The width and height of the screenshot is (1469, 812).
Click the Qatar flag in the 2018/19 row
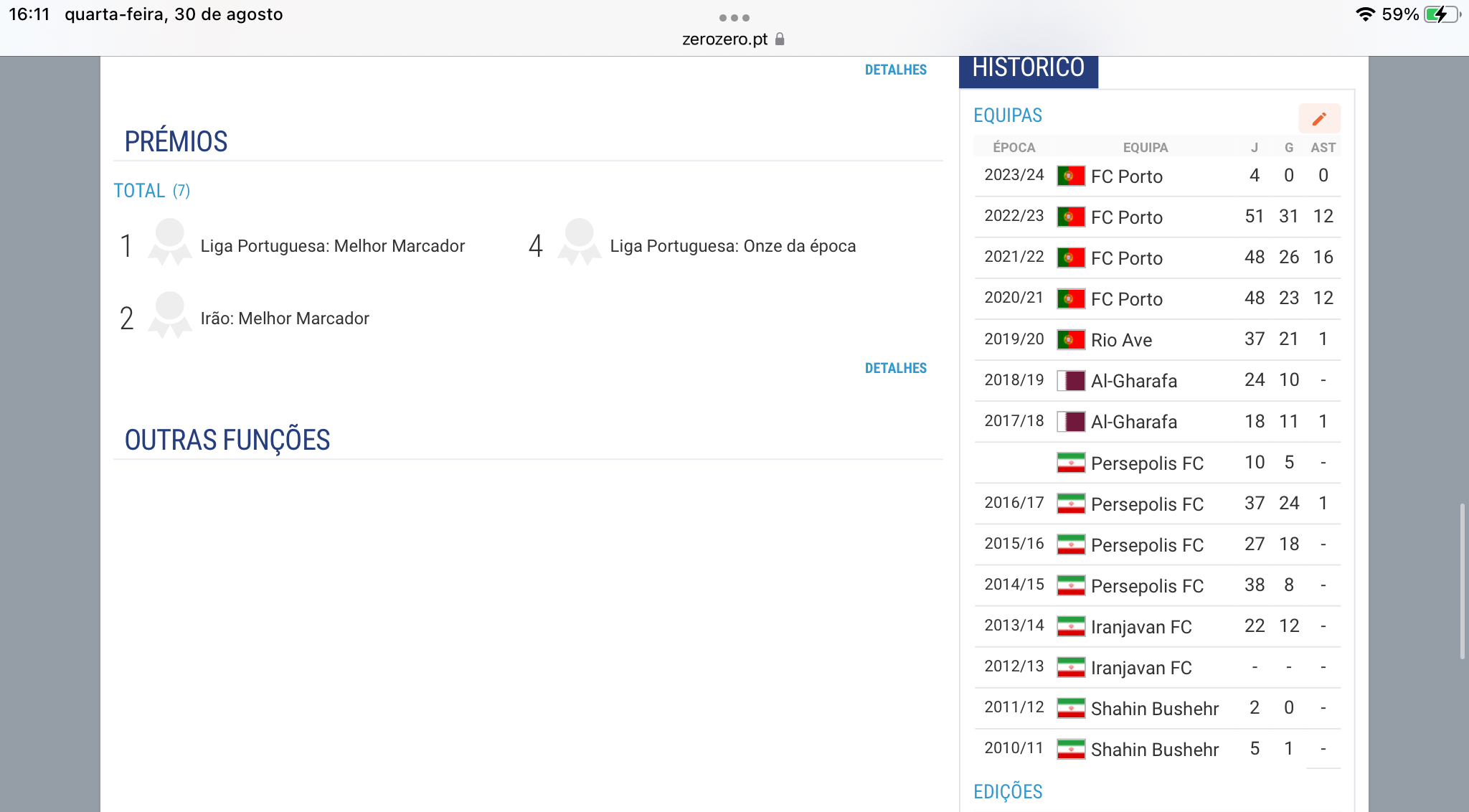click(x=1070, y=380)
